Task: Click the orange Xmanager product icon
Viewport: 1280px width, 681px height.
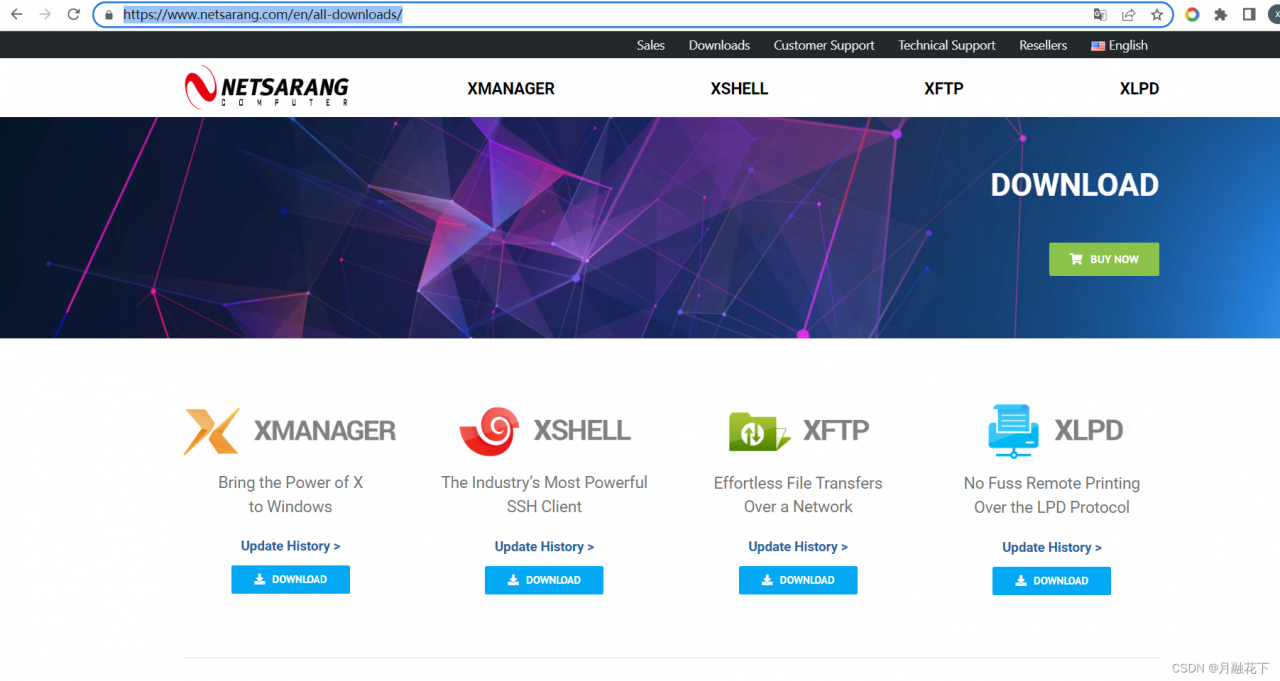Action: (212, 431)
